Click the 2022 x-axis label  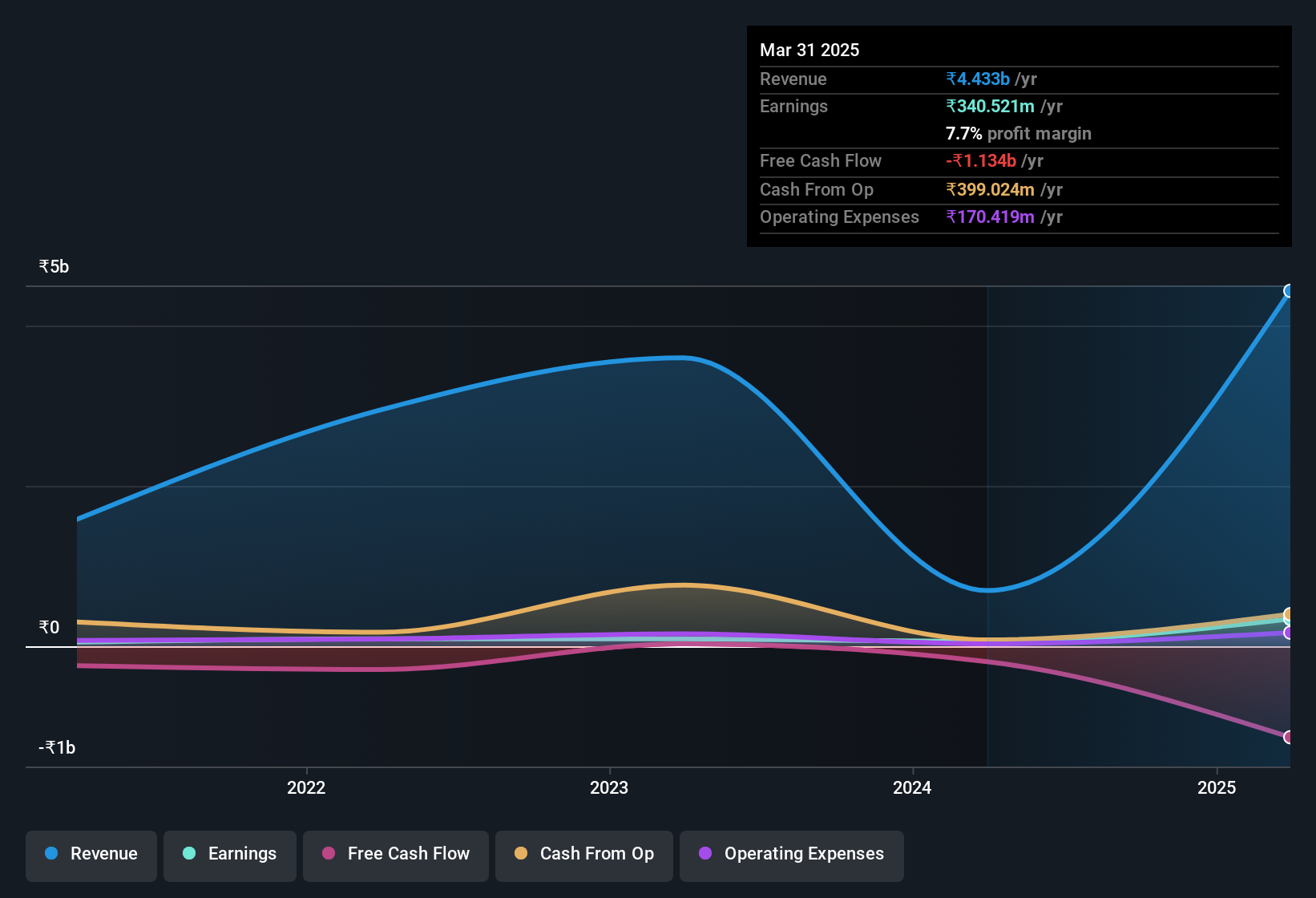[x=306, y=787]
